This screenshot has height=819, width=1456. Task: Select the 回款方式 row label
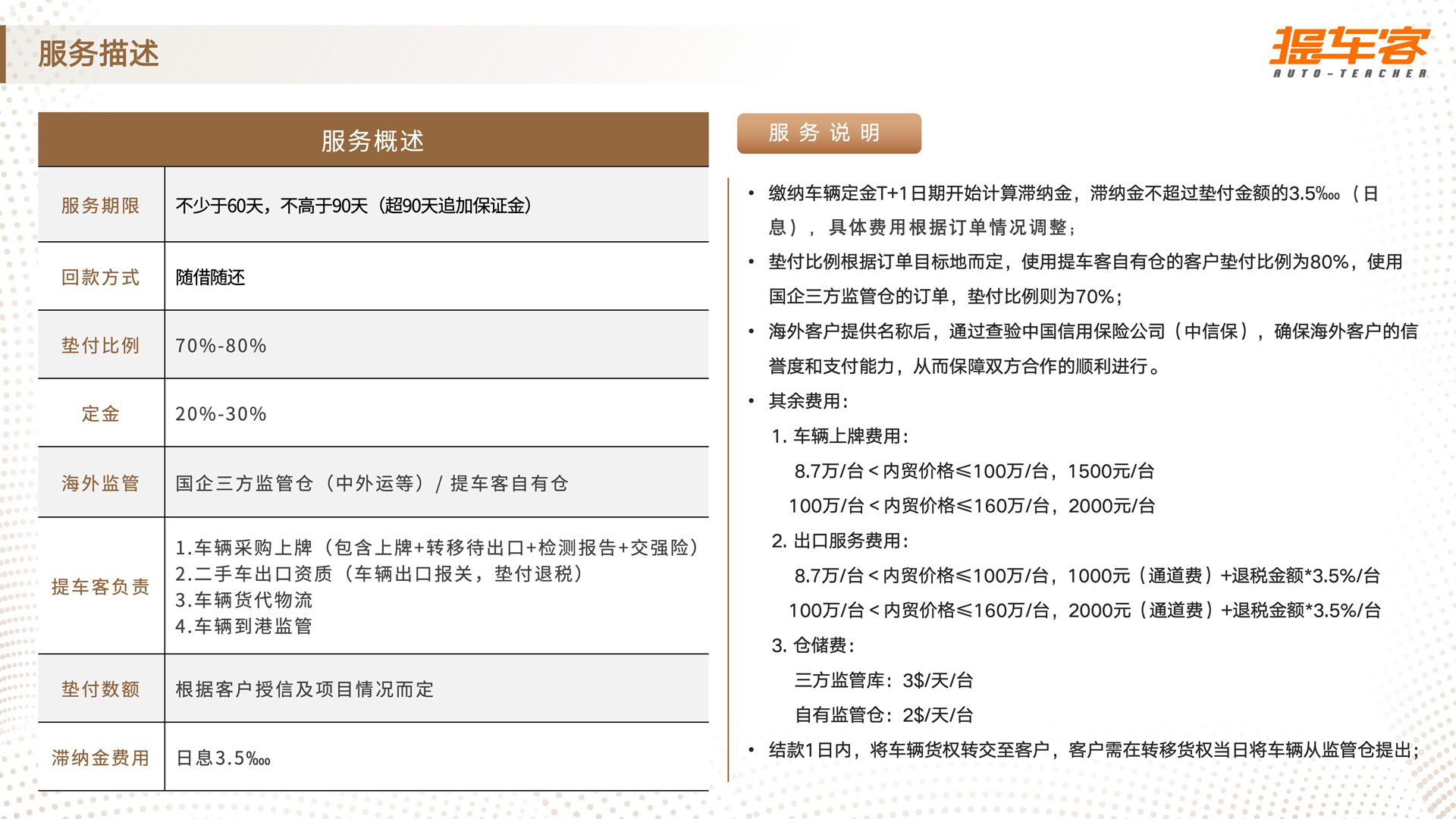click(x=101, y=277)
